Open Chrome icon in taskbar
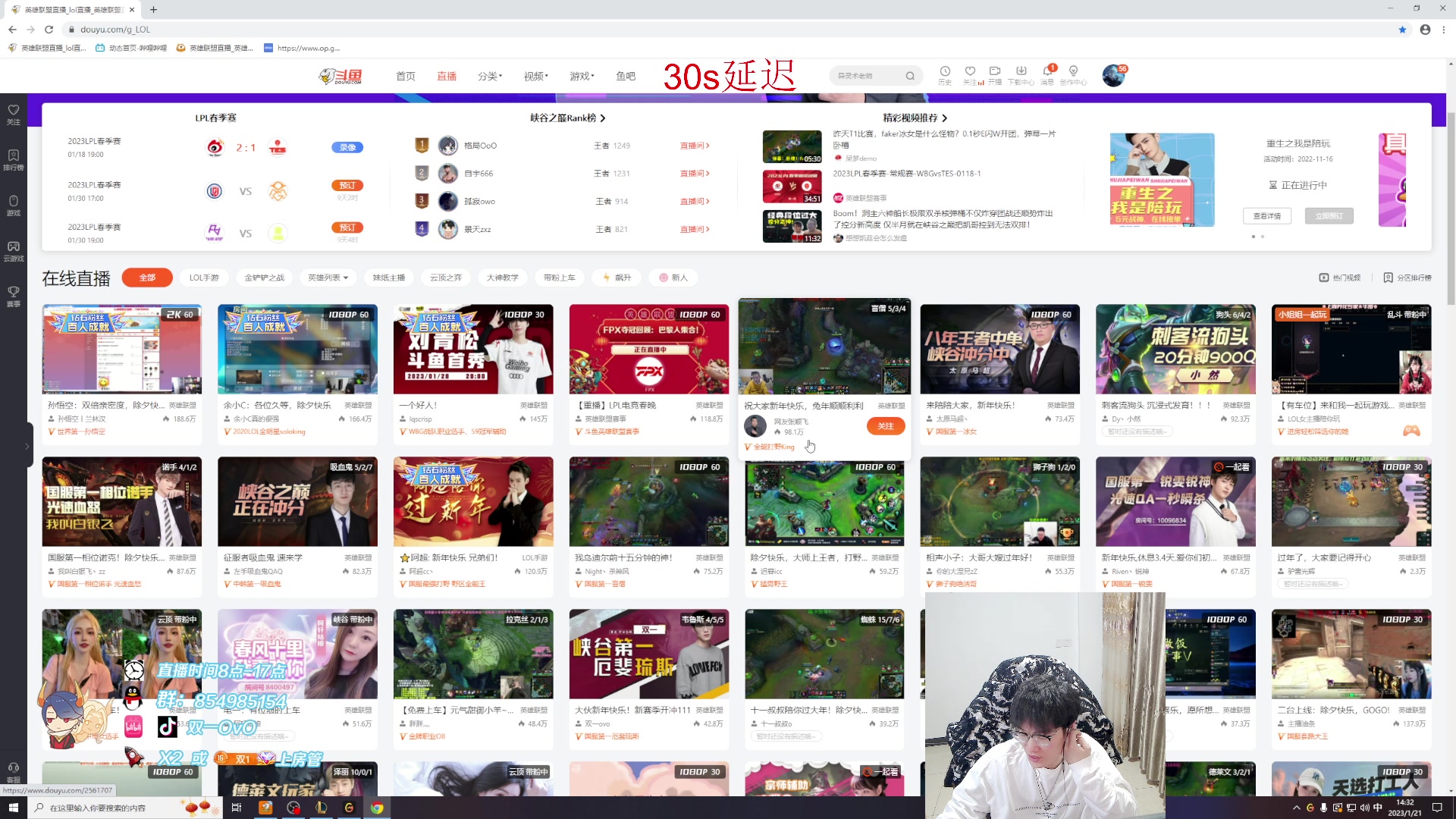The image size is (1456, 819). (377, 808)
